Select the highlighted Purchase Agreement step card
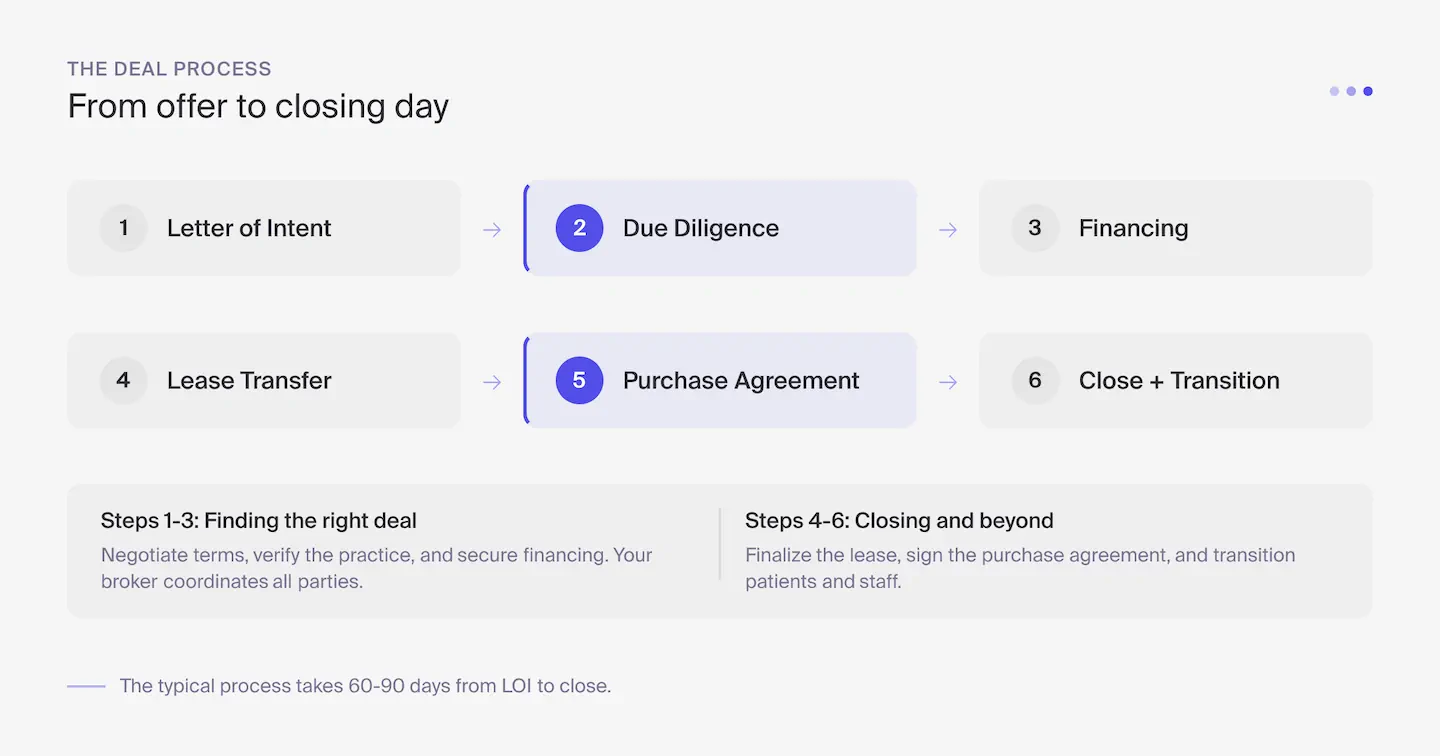Screen dimensions: 1440x756 pos(720,380)
